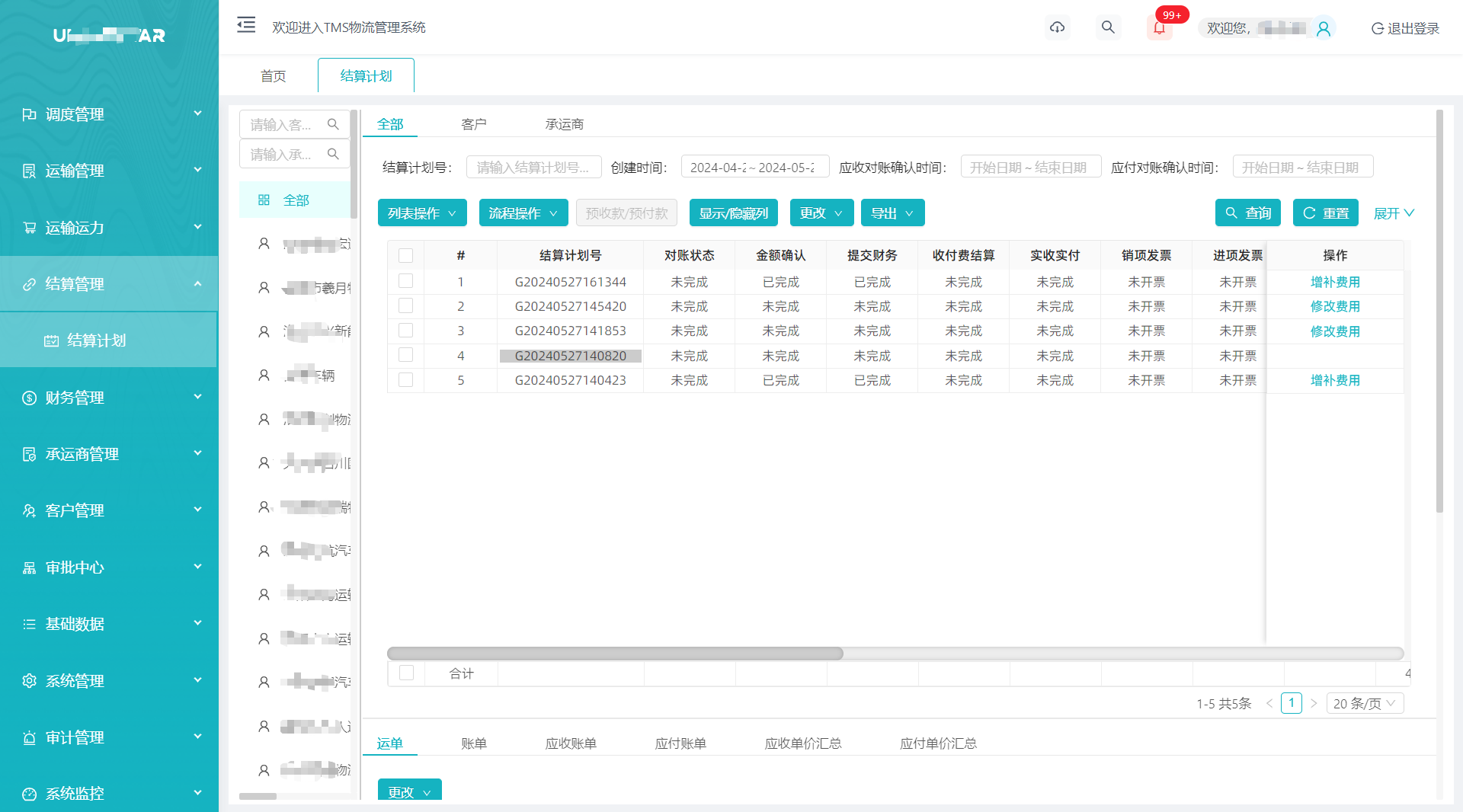Viewport: 1463px width, 812px height.
Task: Click the 审计管理 alarm icon in sidebar
Action: coord(29,737)
